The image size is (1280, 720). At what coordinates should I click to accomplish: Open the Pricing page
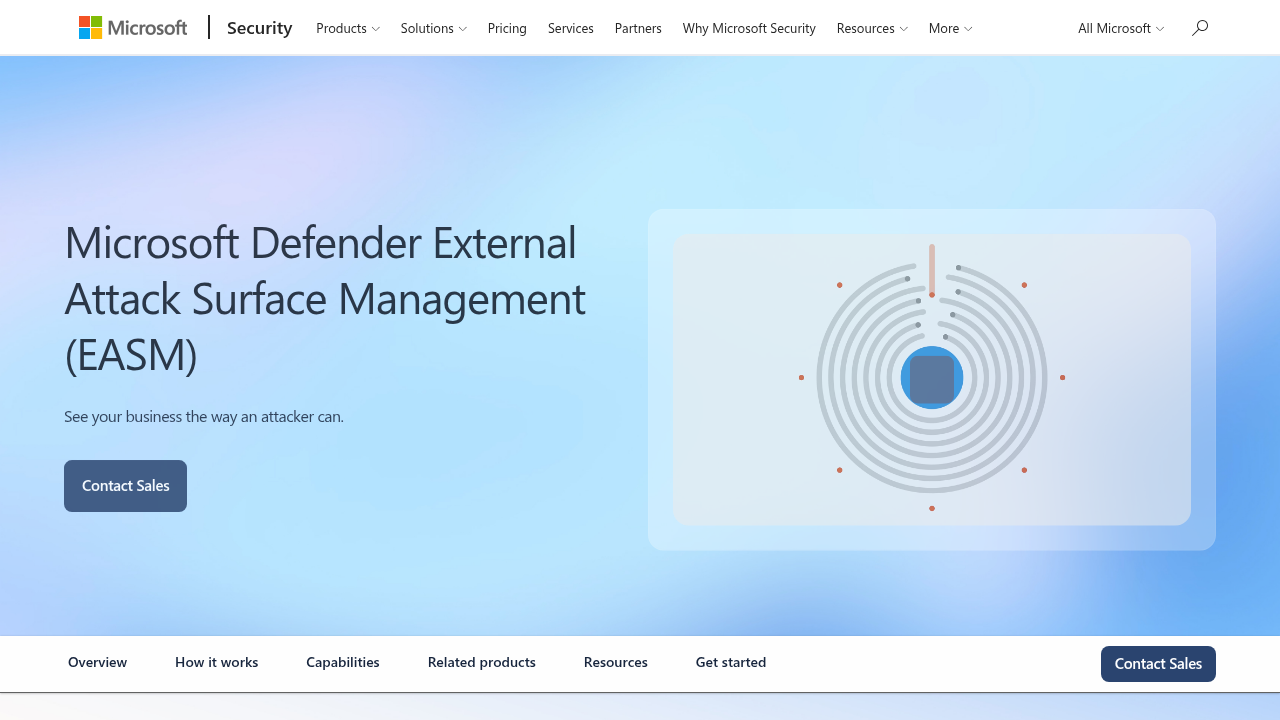(507, 28)
